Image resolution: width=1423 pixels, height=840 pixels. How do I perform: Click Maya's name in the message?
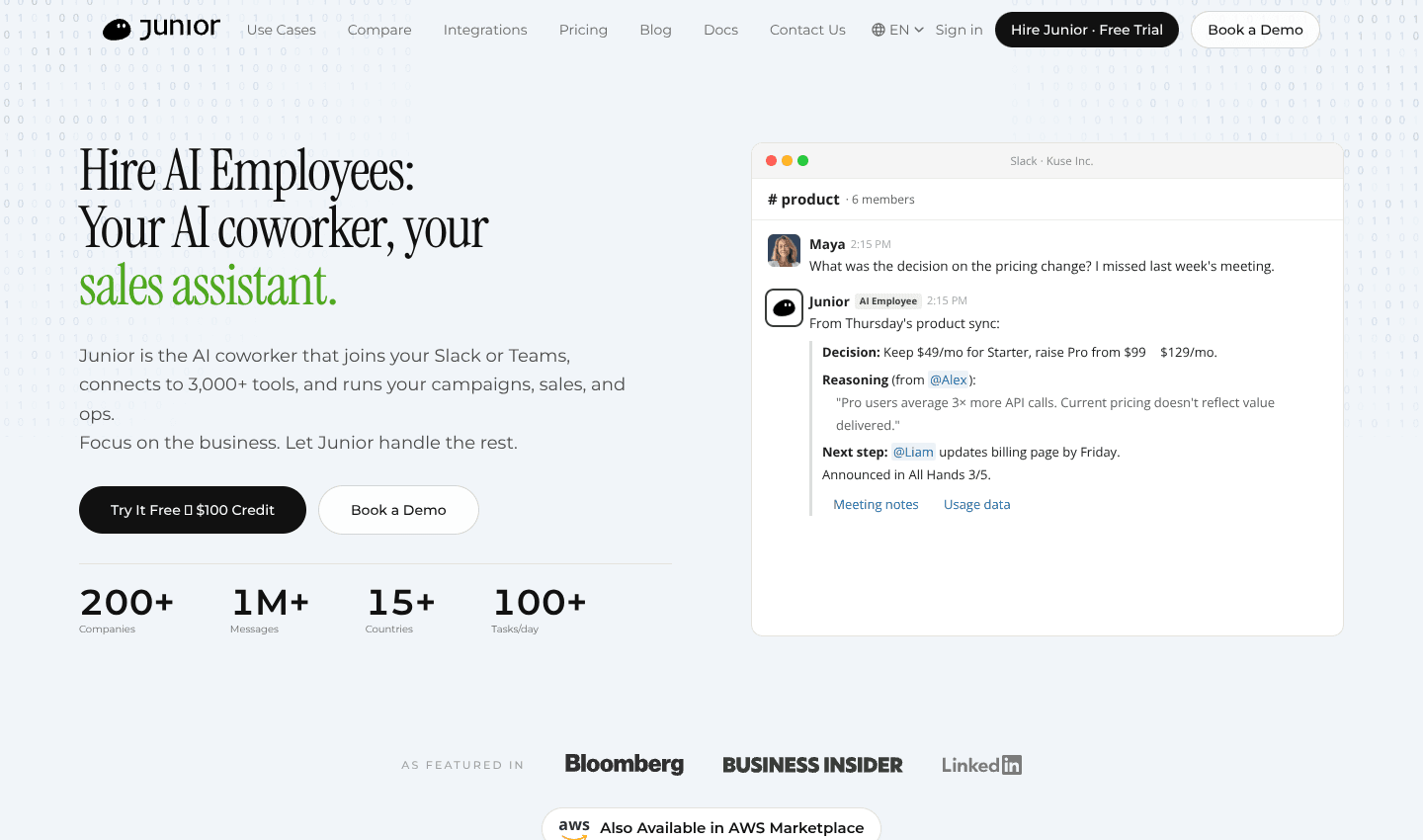tap(827, 244)
